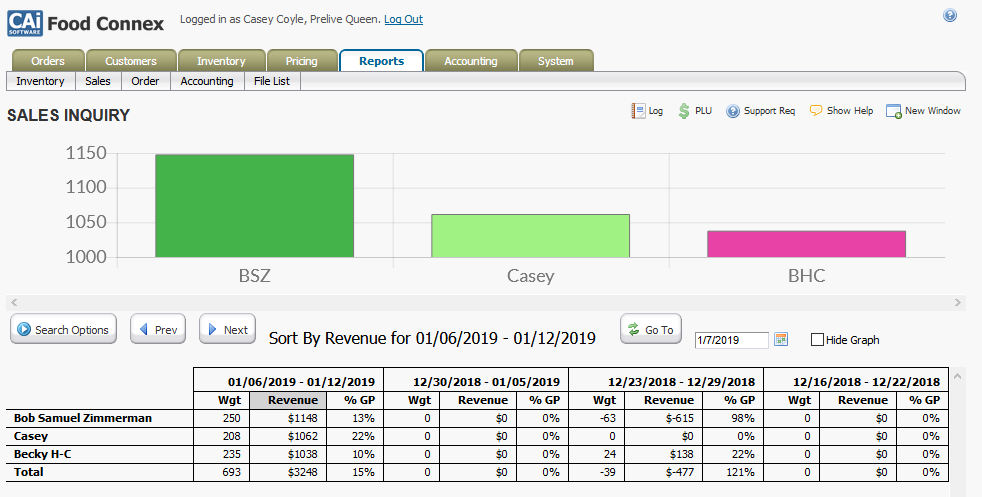This screenshot has width=982, height=497.
Task: Open the File List submenu
Action: tap(272, 81)
